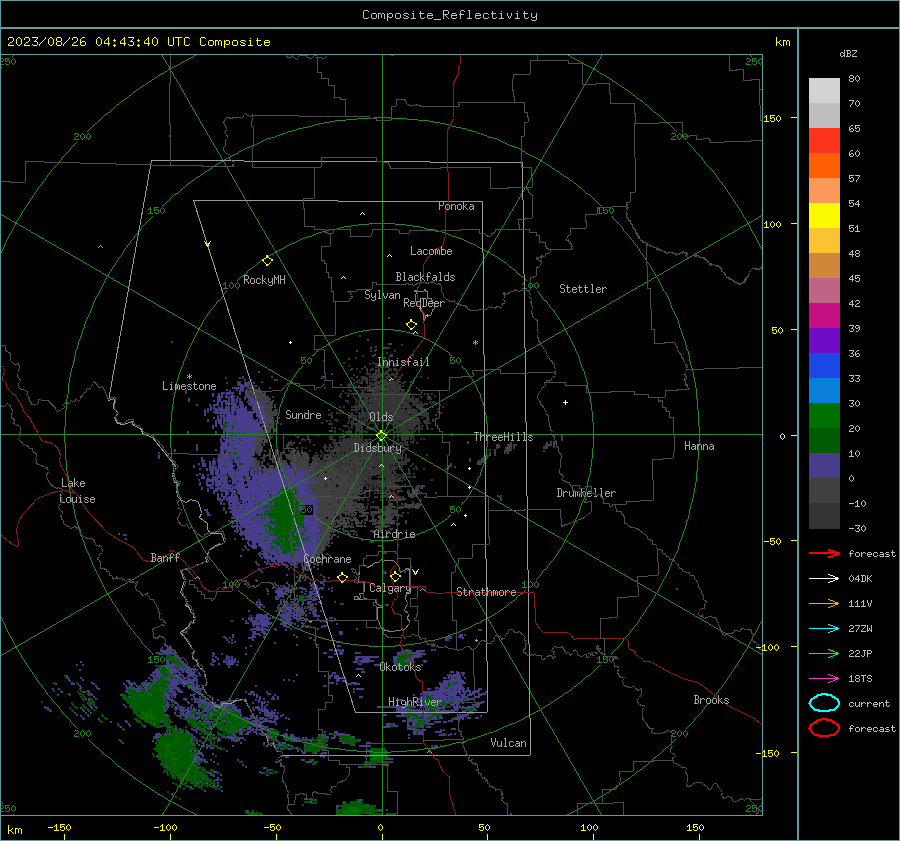Click the Ponoka city label

click(456, 206)
